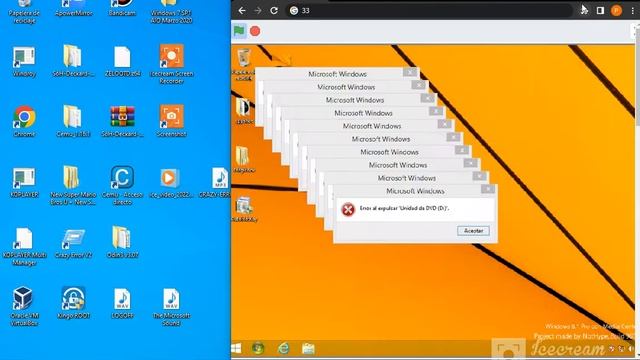
Task: Open the browser three-dot menu
Action: click(633, 11)
